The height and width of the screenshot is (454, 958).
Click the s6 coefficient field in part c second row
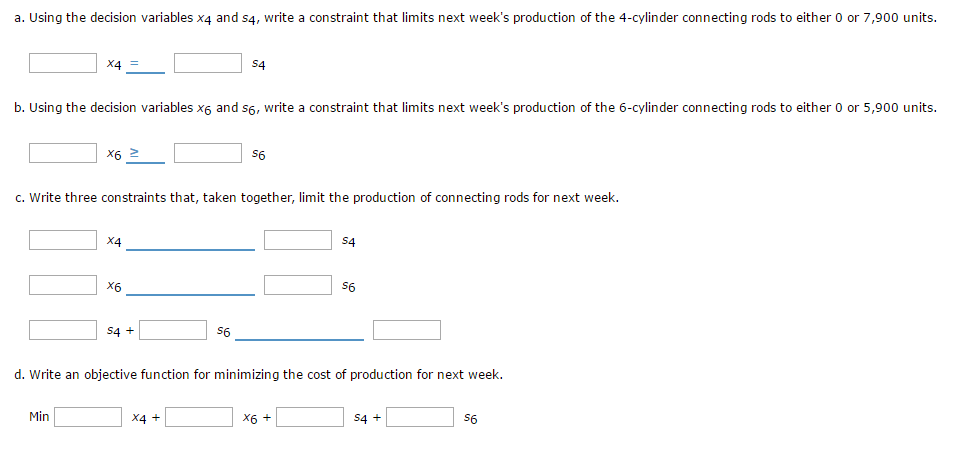point(298,285)
